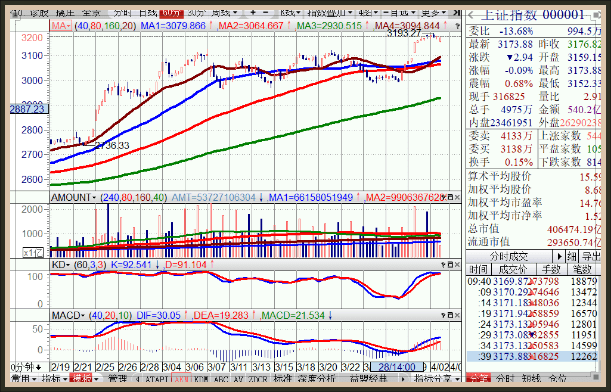Select the 分时 period tab in top toolbar
The image size is (611, 392).
click(x=123, y=13)
